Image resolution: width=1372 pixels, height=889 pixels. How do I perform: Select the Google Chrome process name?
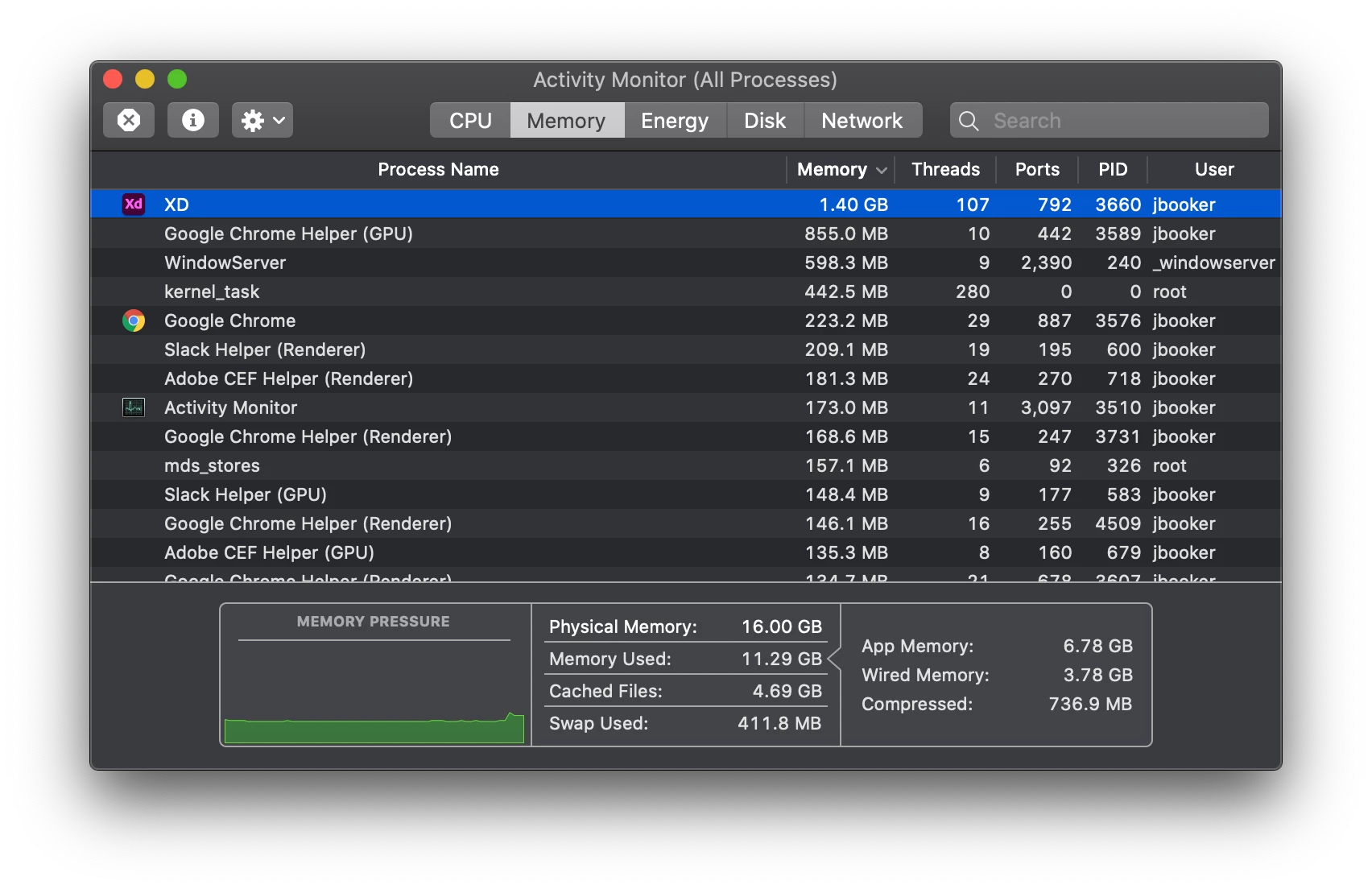pyautogui.click(x=230, y=320)
